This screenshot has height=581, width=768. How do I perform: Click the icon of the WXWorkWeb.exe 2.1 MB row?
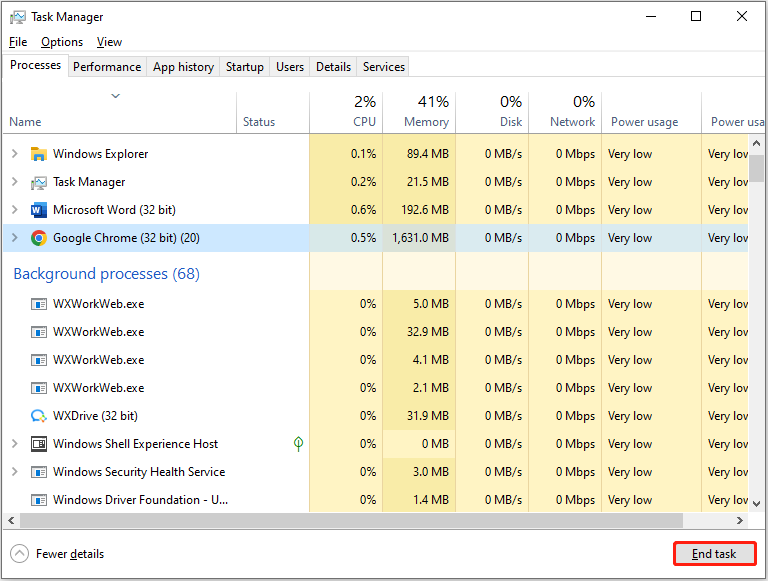(39, 388)
